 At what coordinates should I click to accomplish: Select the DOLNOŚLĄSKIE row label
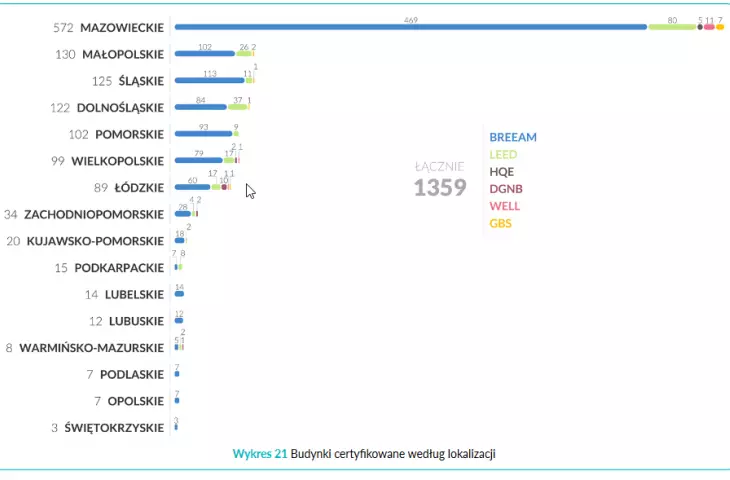[x=120, y=108]
